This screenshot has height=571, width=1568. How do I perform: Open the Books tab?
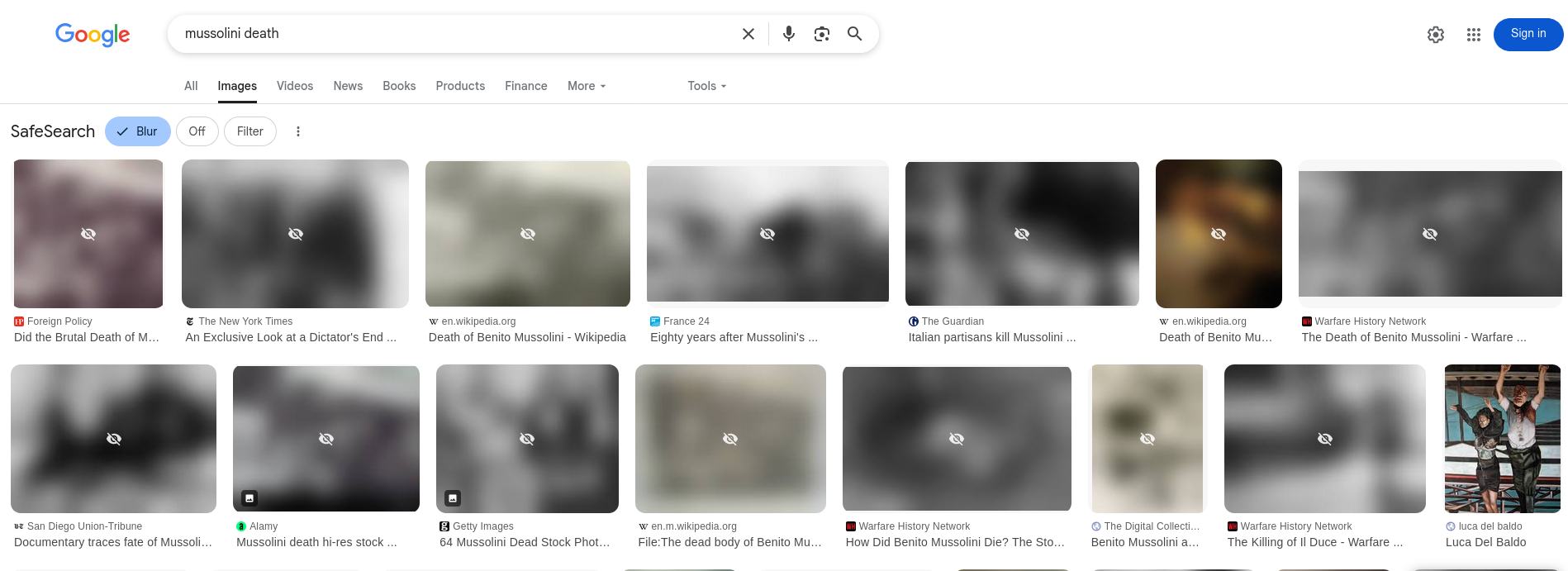point(399,86)
